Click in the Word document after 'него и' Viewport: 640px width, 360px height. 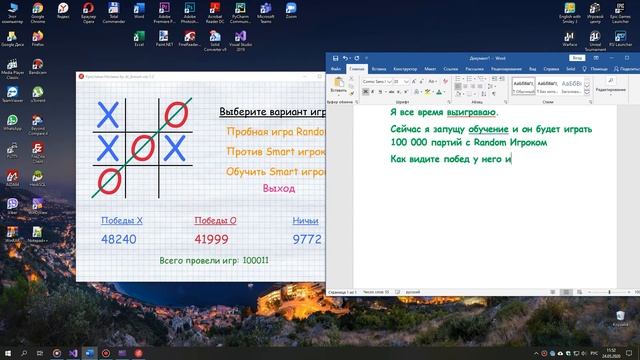point(511,159)
